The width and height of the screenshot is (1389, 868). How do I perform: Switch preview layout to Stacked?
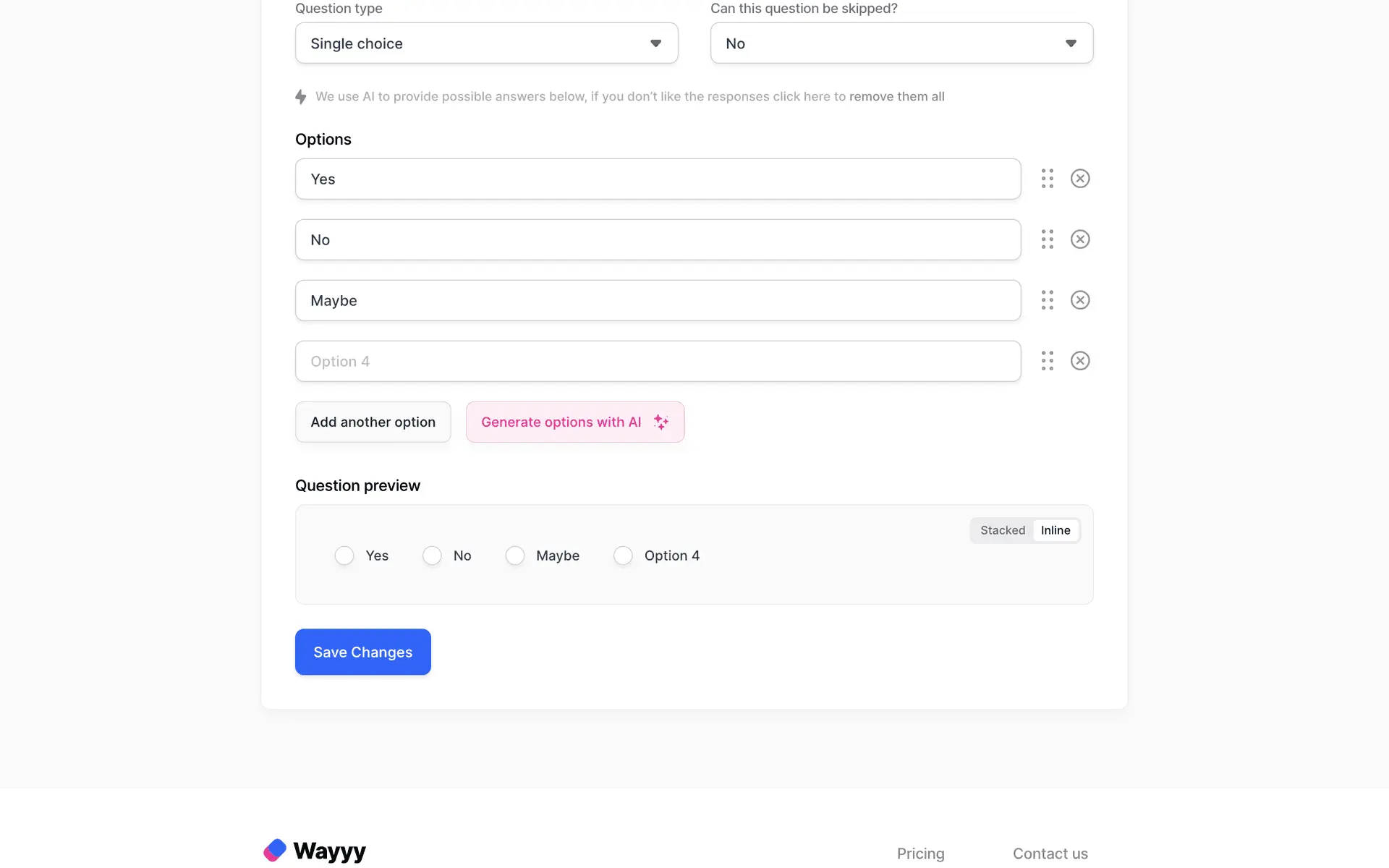point(1003,530)
